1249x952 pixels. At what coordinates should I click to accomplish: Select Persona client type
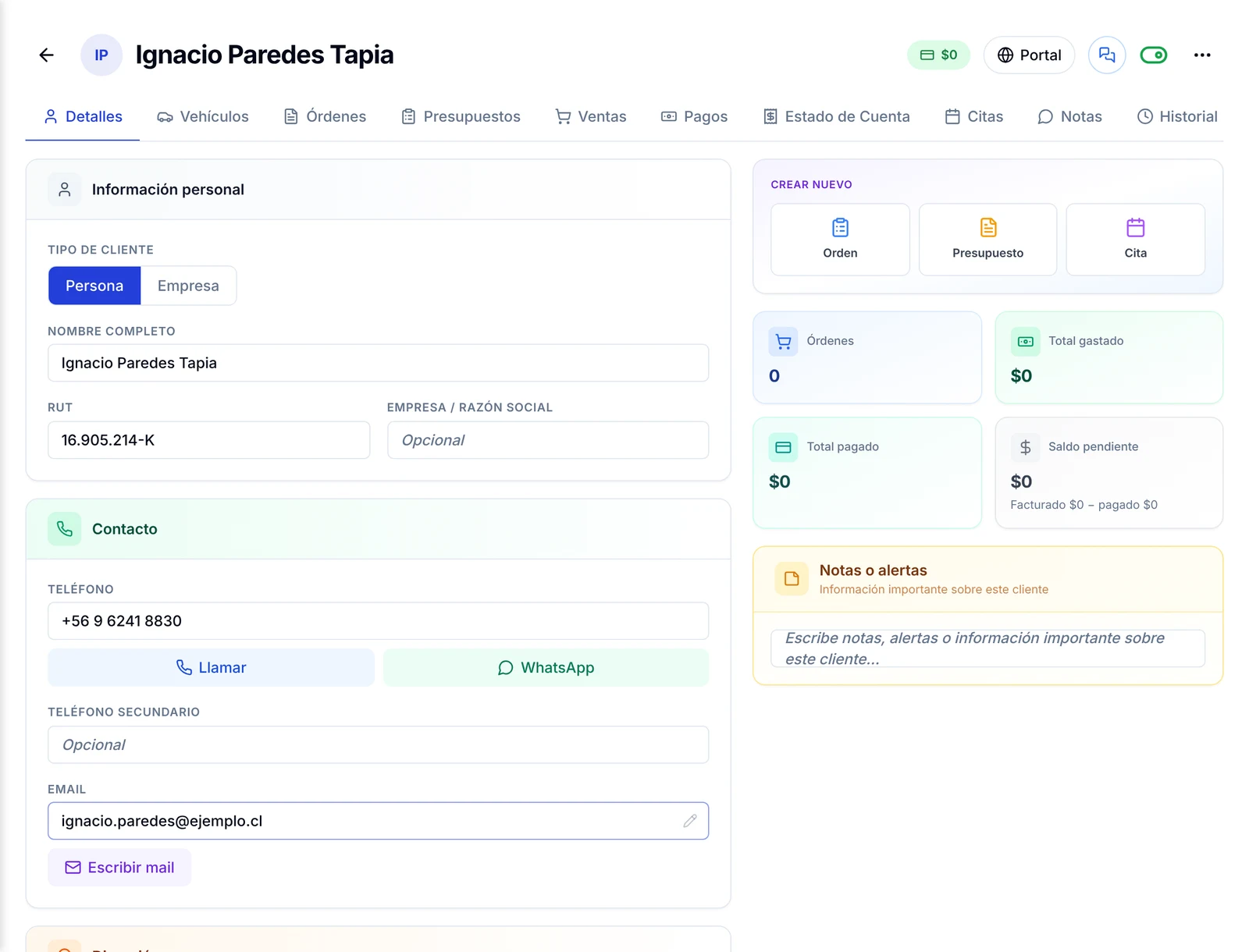click(x=94, y=286)
